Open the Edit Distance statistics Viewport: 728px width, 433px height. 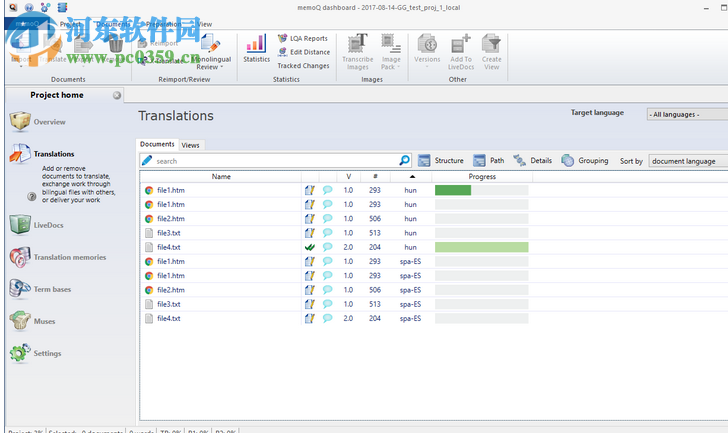click(304, 52)
